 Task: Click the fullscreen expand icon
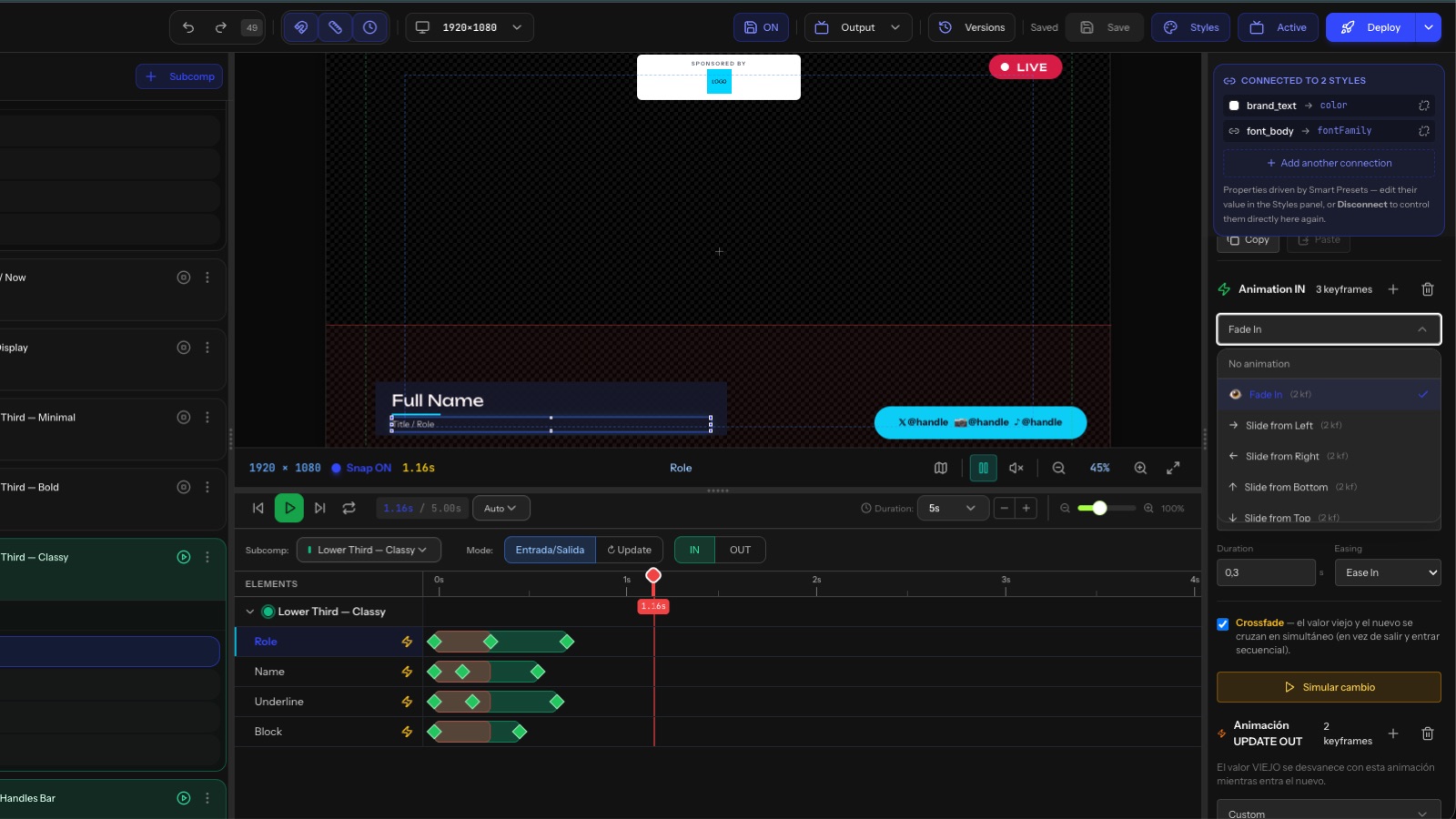pyautogui.click(x=1173, y=468)
